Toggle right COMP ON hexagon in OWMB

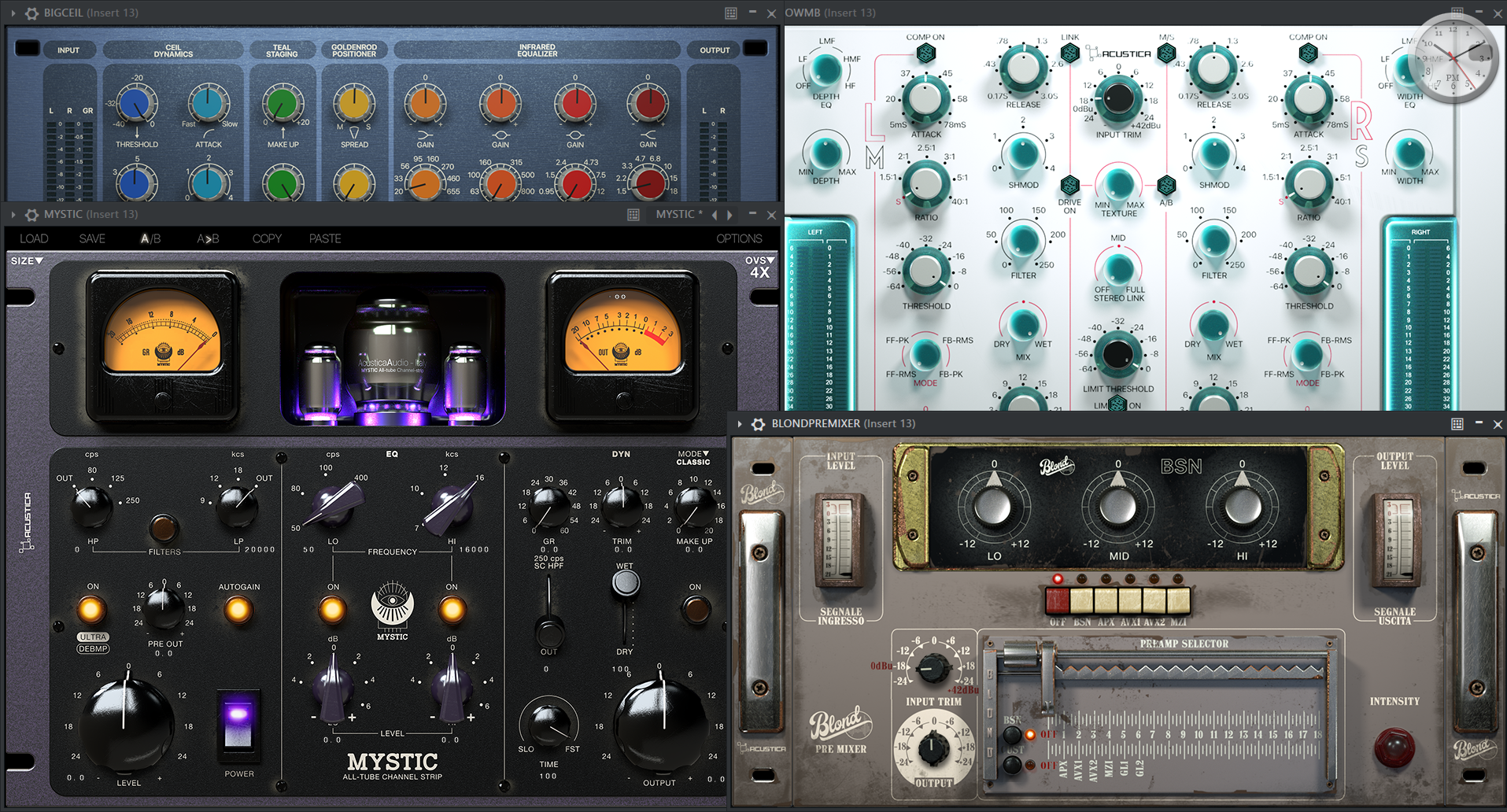pyautogui.click(x=1308, y=54)
